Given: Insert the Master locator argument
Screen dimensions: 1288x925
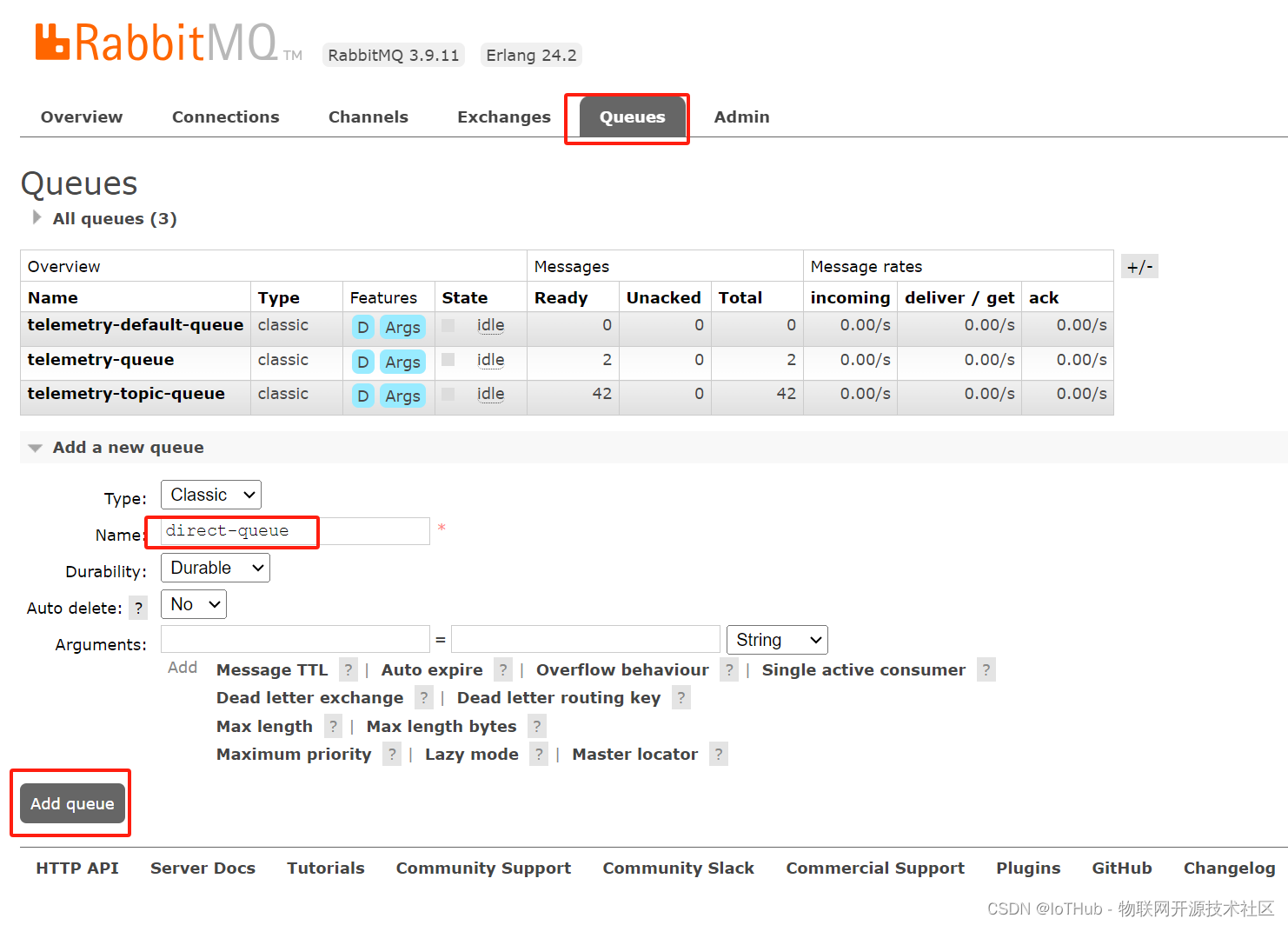Looking at the screenshot, I should pos(635,754).
